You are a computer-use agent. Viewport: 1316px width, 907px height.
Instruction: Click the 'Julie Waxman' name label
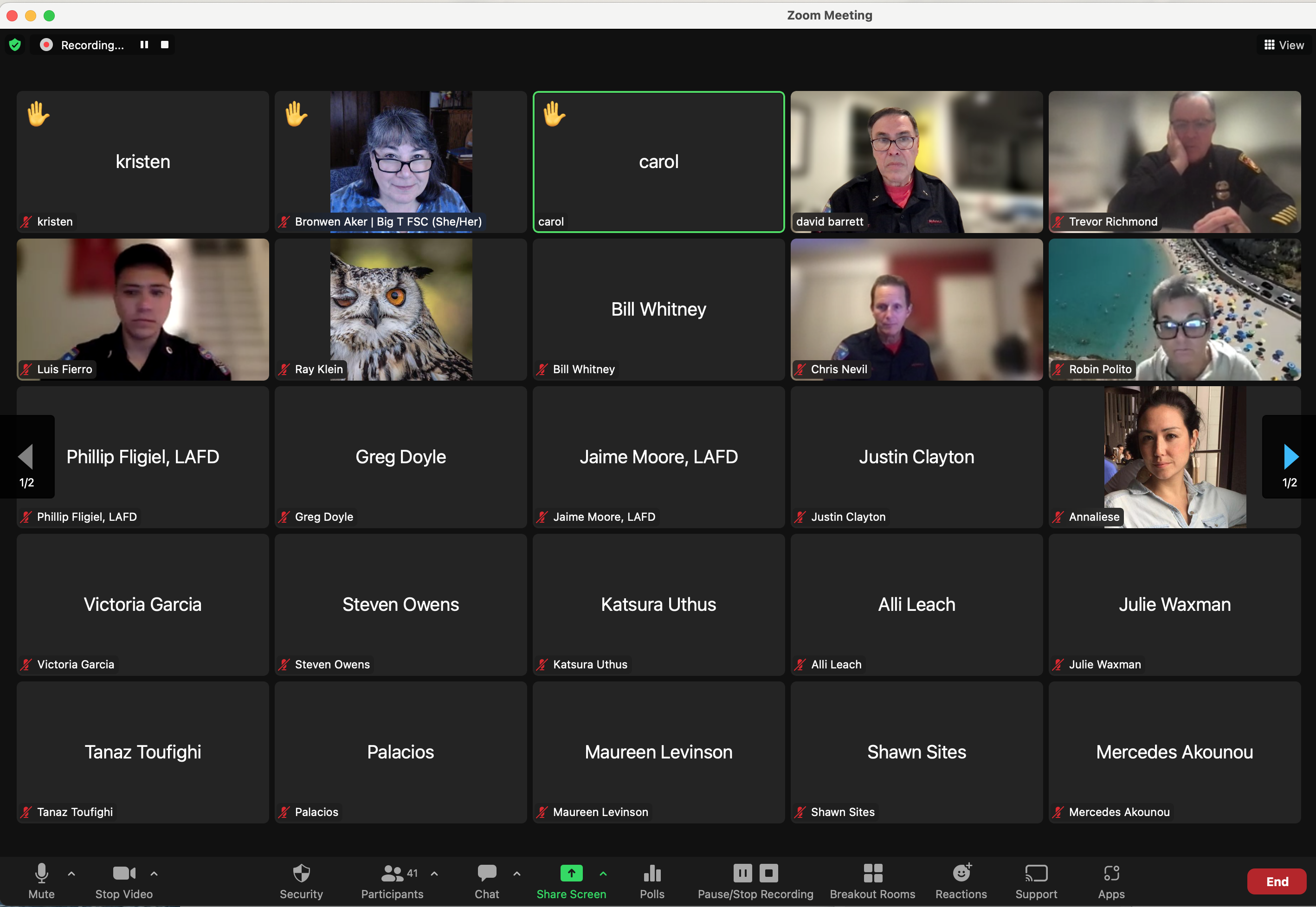1105,665
